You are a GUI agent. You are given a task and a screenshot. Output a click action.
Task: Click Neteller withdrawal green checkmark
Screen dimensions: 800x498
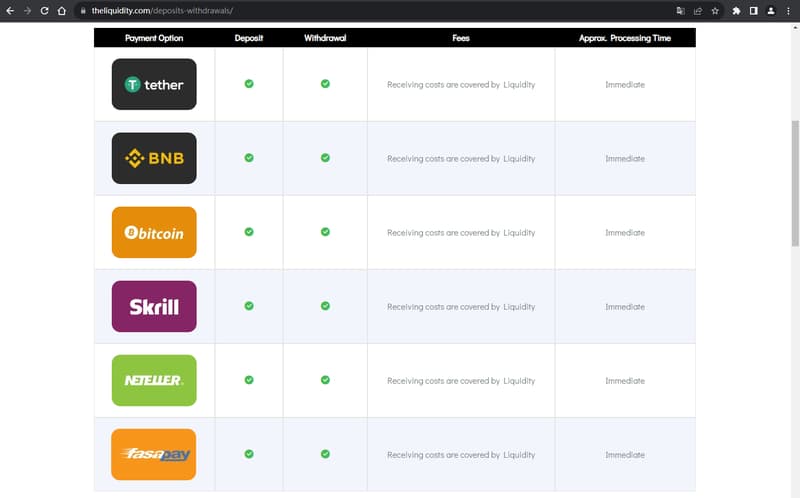[x=325, y=380]
